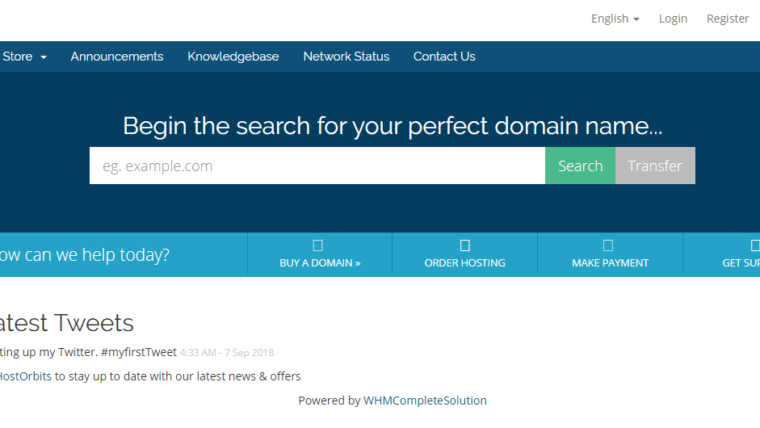Open the WHMCompleteSolution link
Image resolution: width=760 pixels, height=428 pixels.
[x=425, y=400]
